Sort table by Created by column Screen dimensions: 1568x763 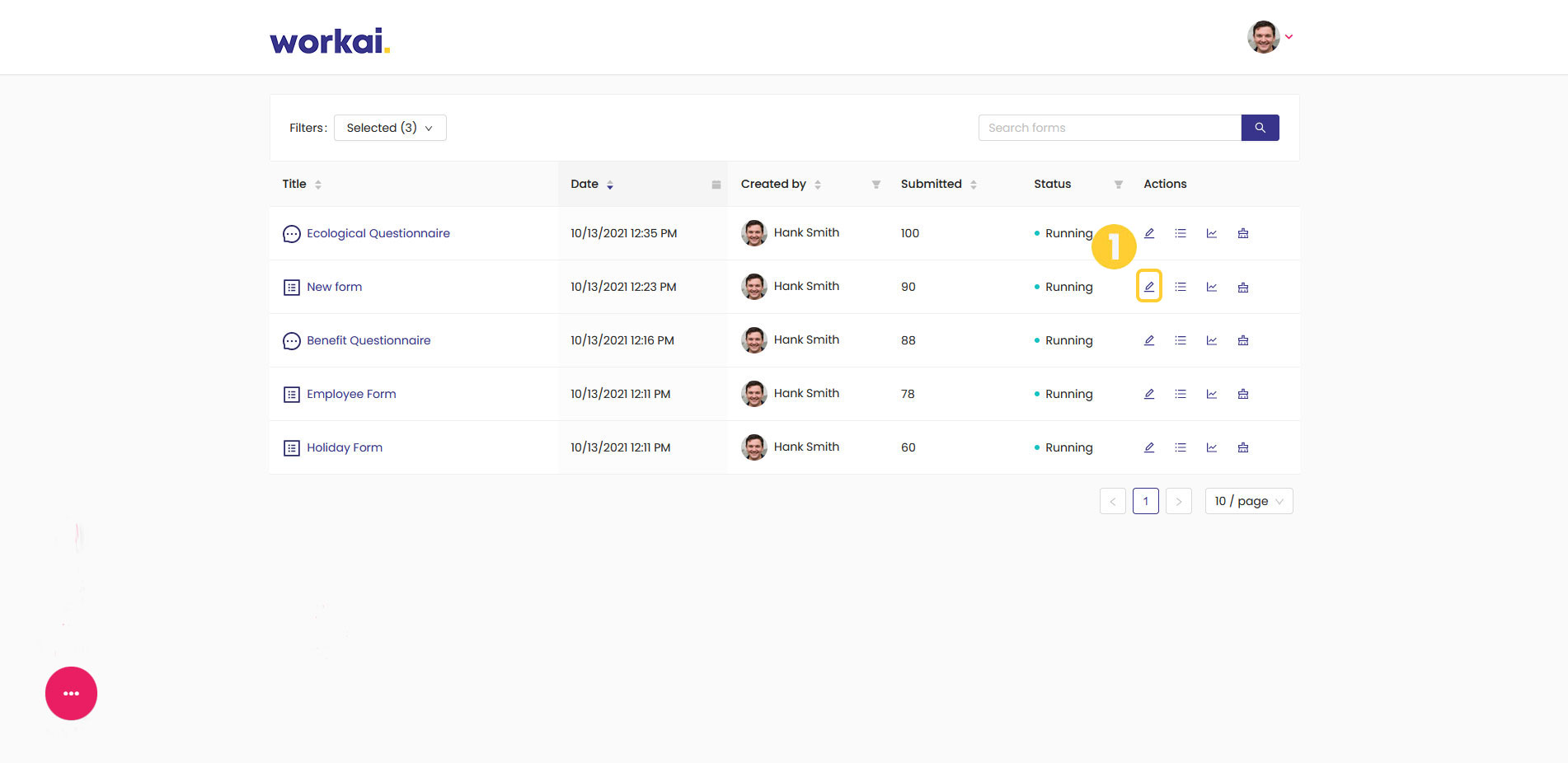tap(818, 185)
